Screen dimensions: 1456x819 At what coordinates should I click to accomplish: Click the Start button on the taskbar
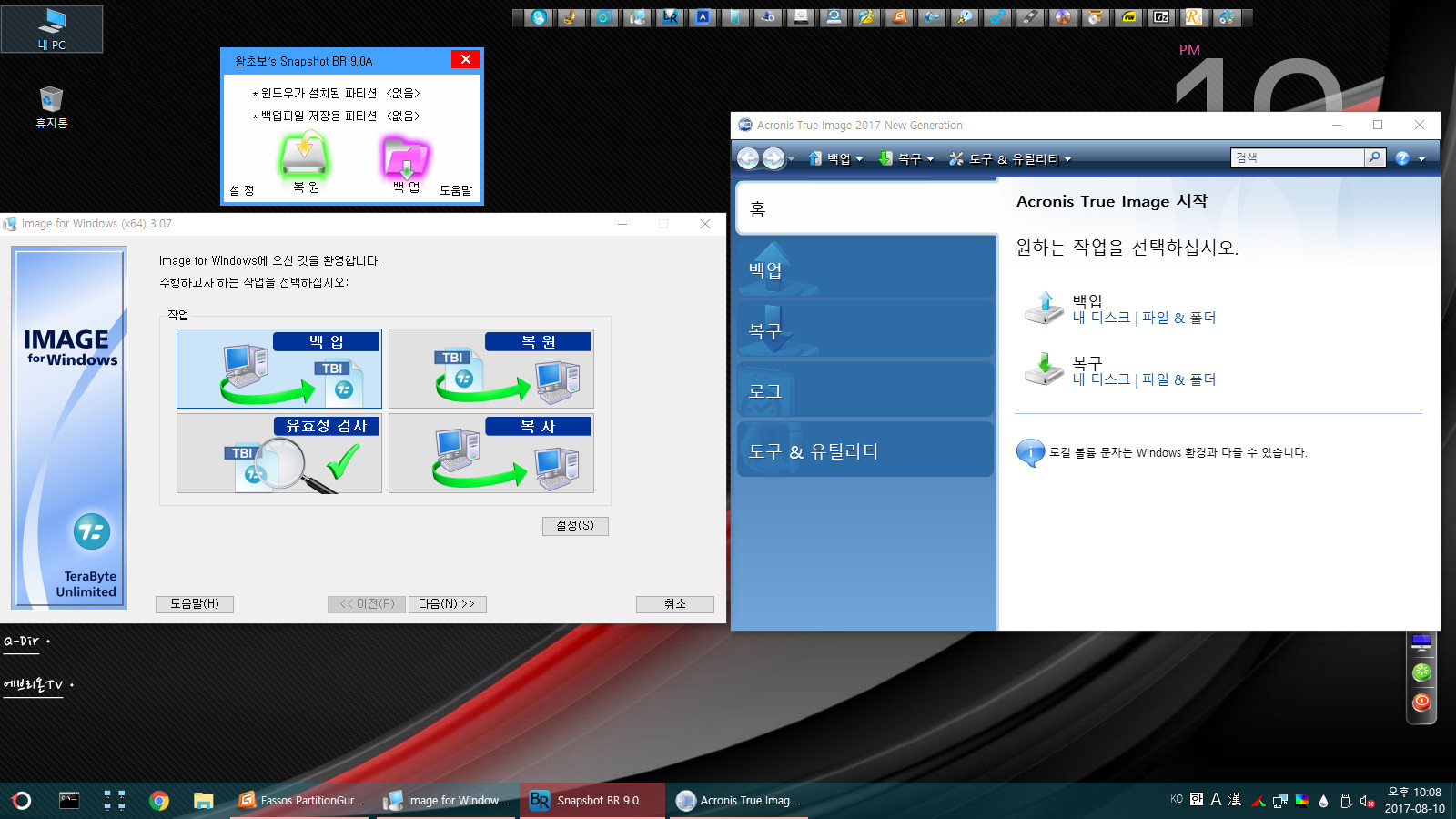(x=21, y=801)
